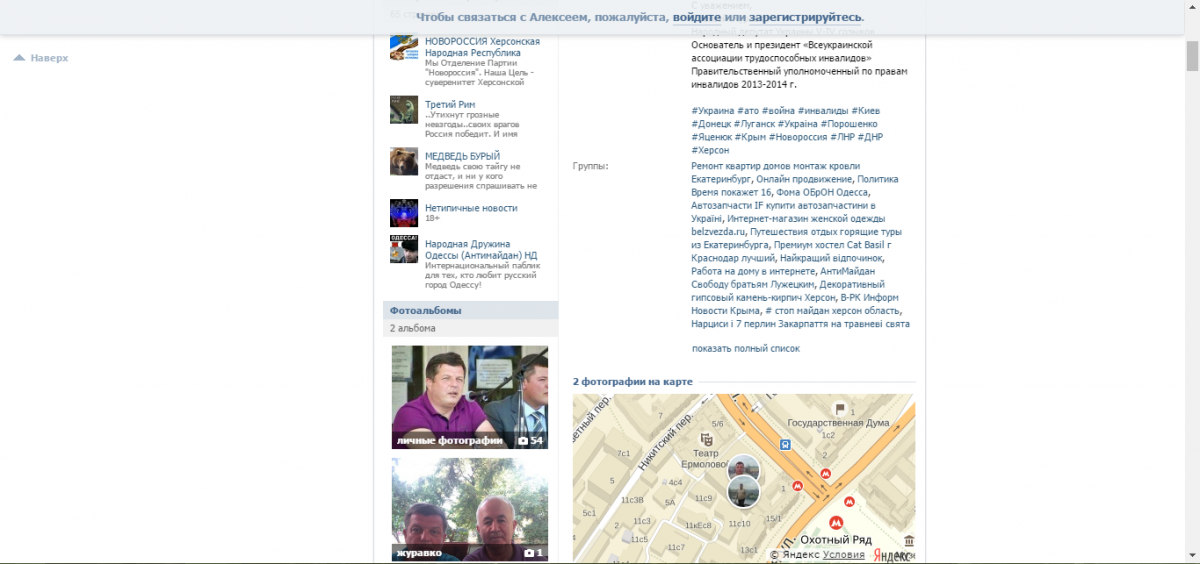Click the #Херсон hashtag

(x=710, y=150)
